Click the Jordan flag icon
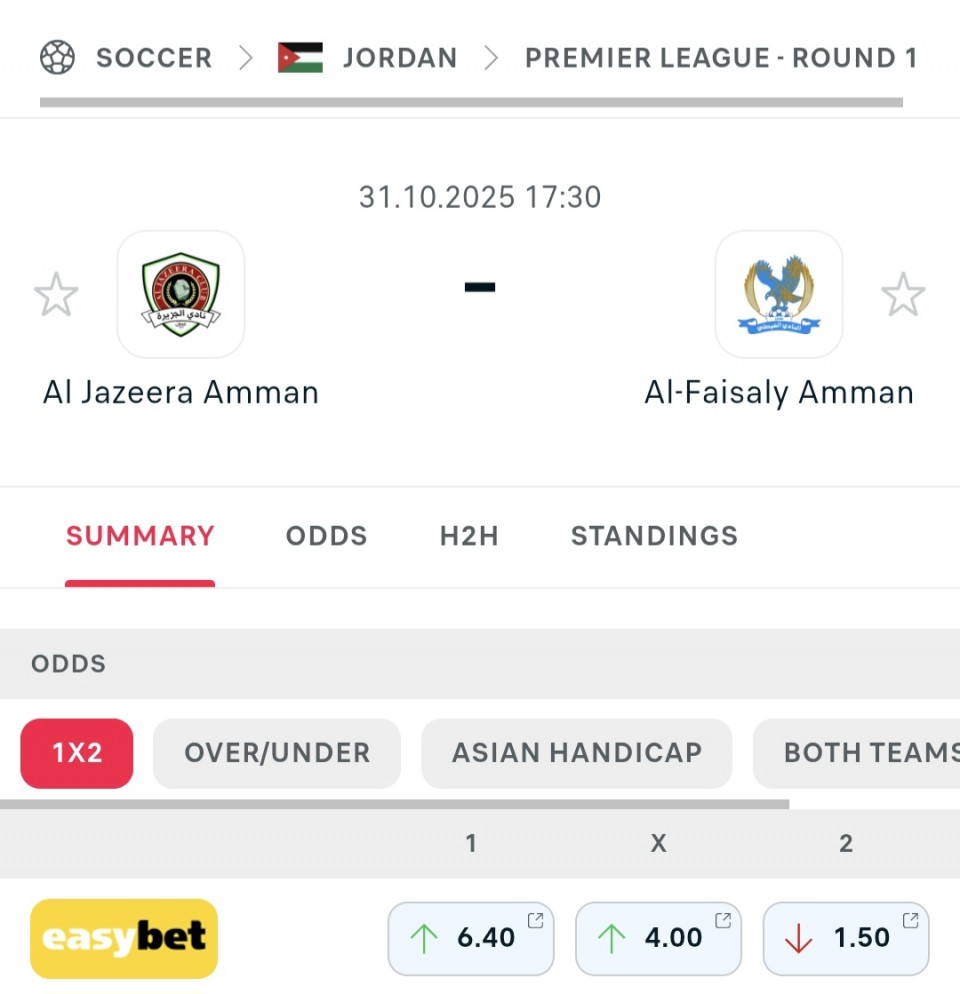960x994 pixels. pos(300,57)
